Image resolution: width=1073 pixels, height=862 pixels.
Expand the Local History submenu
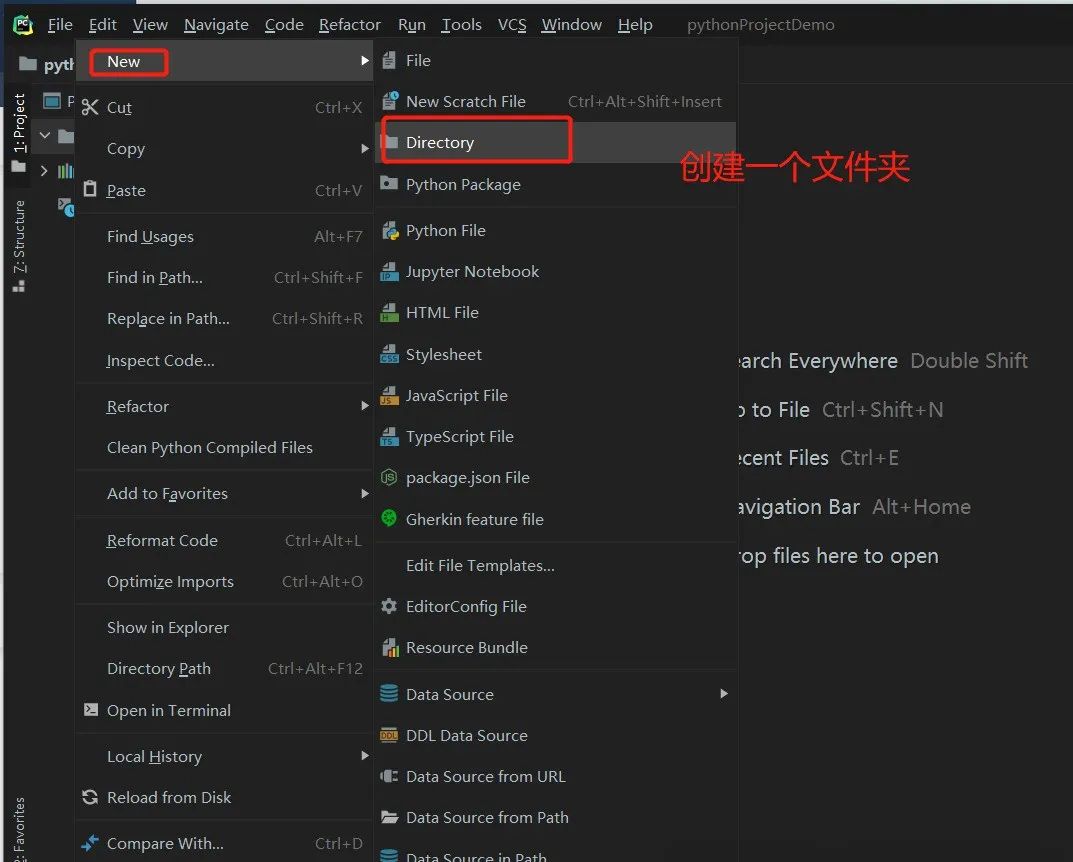[365, 757]
